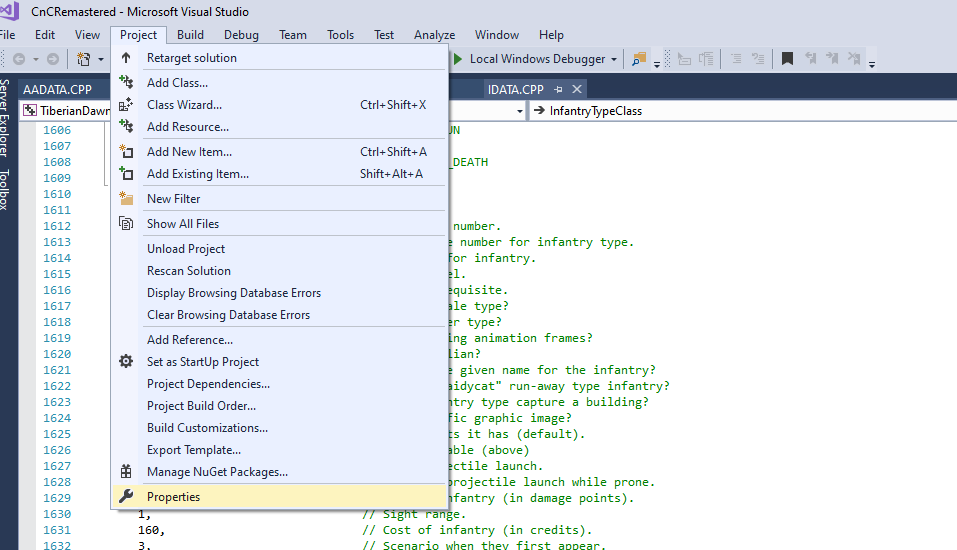
Task: Choose Export Template...
Action: (280, 449)
